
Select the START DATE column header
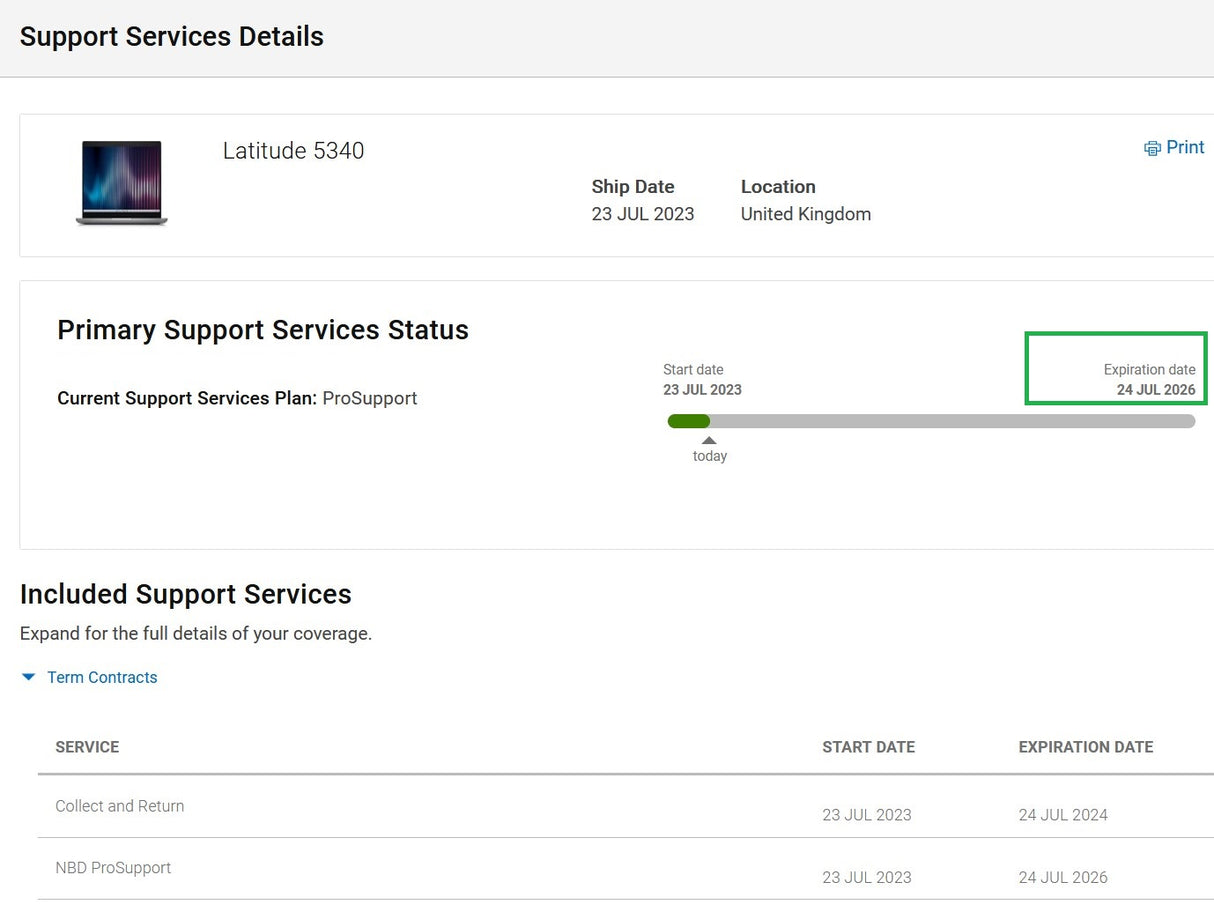(868, 747)
